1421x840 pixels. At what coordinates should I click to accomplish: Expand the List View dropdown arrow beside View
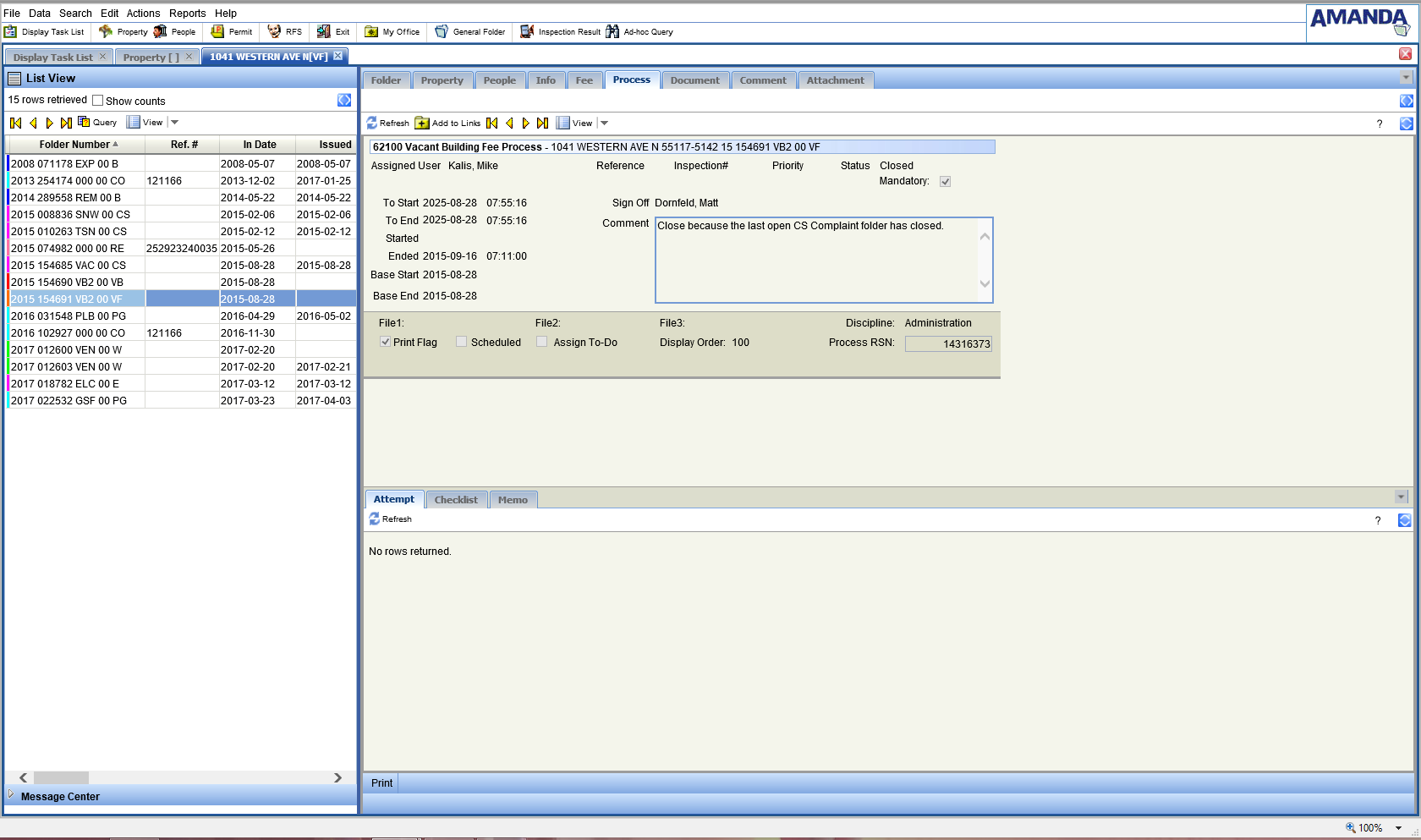click(175, 123)
